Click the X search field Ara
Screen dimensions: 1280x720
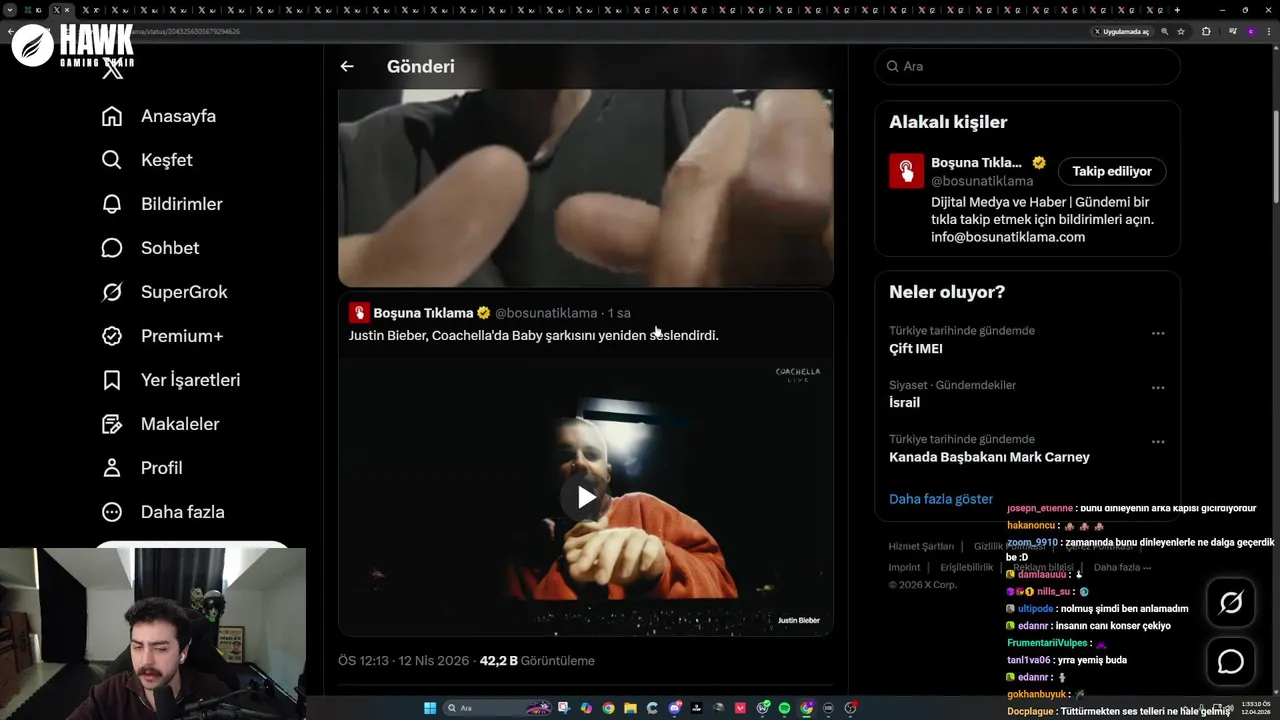(x=1027, y=66)
